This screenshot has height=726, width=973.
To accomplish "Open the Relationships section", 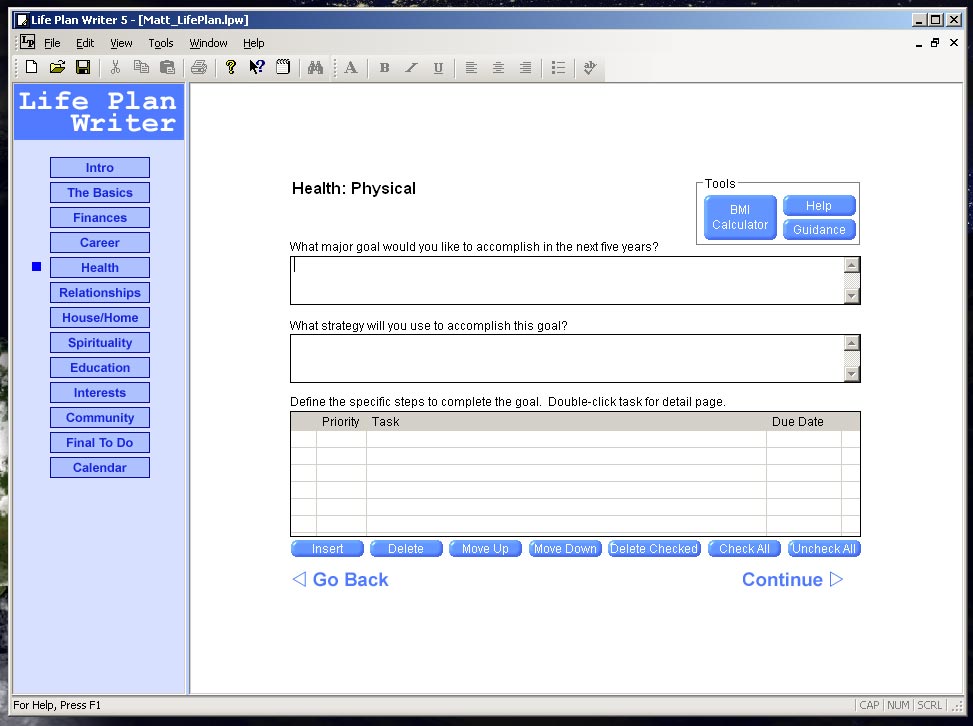I will coord(100,293).
